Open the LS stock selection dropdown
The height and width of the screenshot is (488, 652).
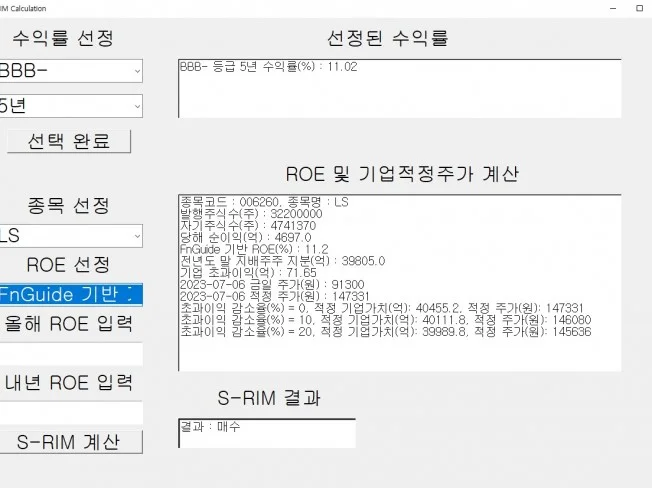point(70,236)
